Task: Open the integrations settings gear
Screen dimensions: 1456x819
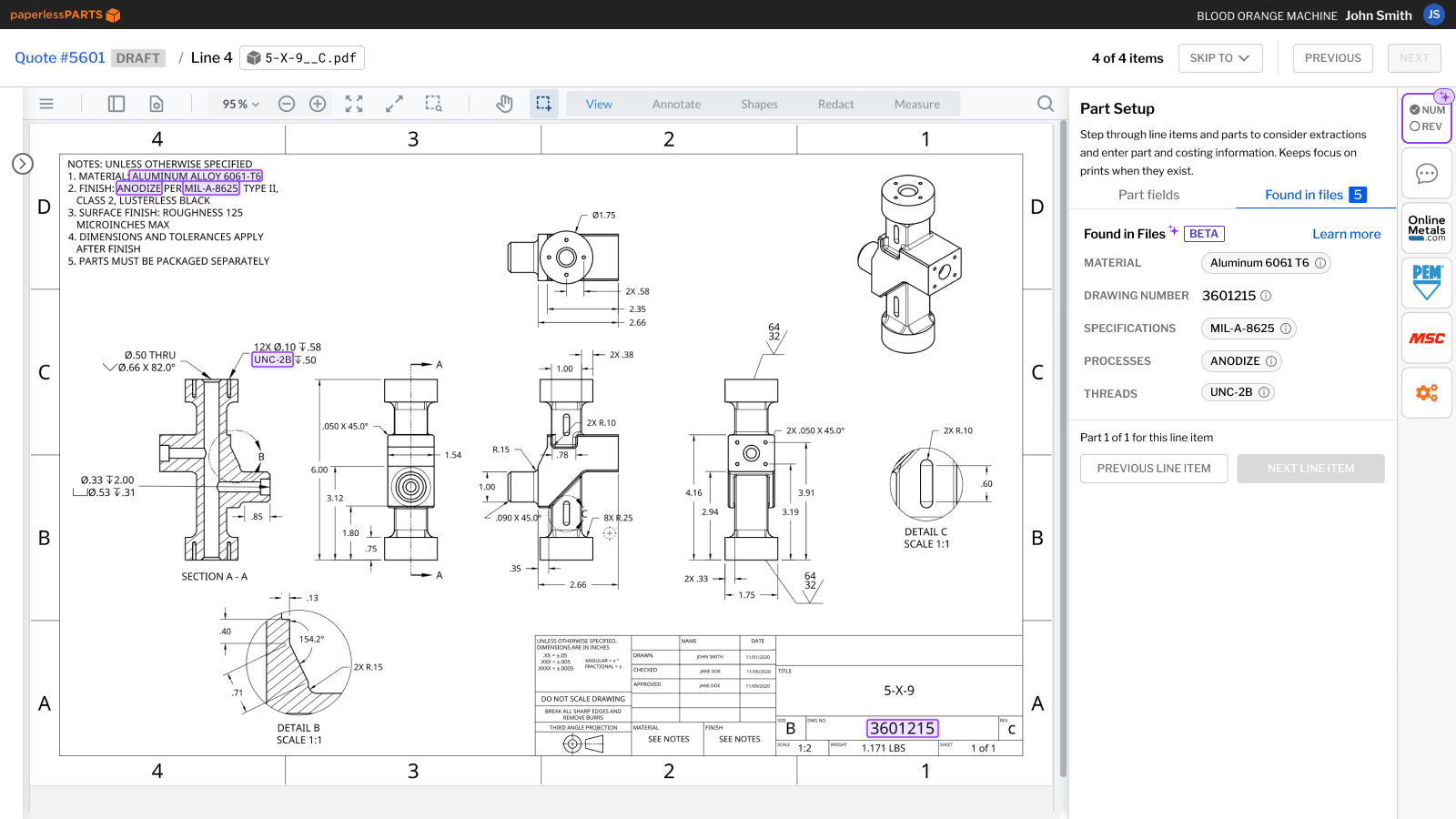Action: (1426, 392)
